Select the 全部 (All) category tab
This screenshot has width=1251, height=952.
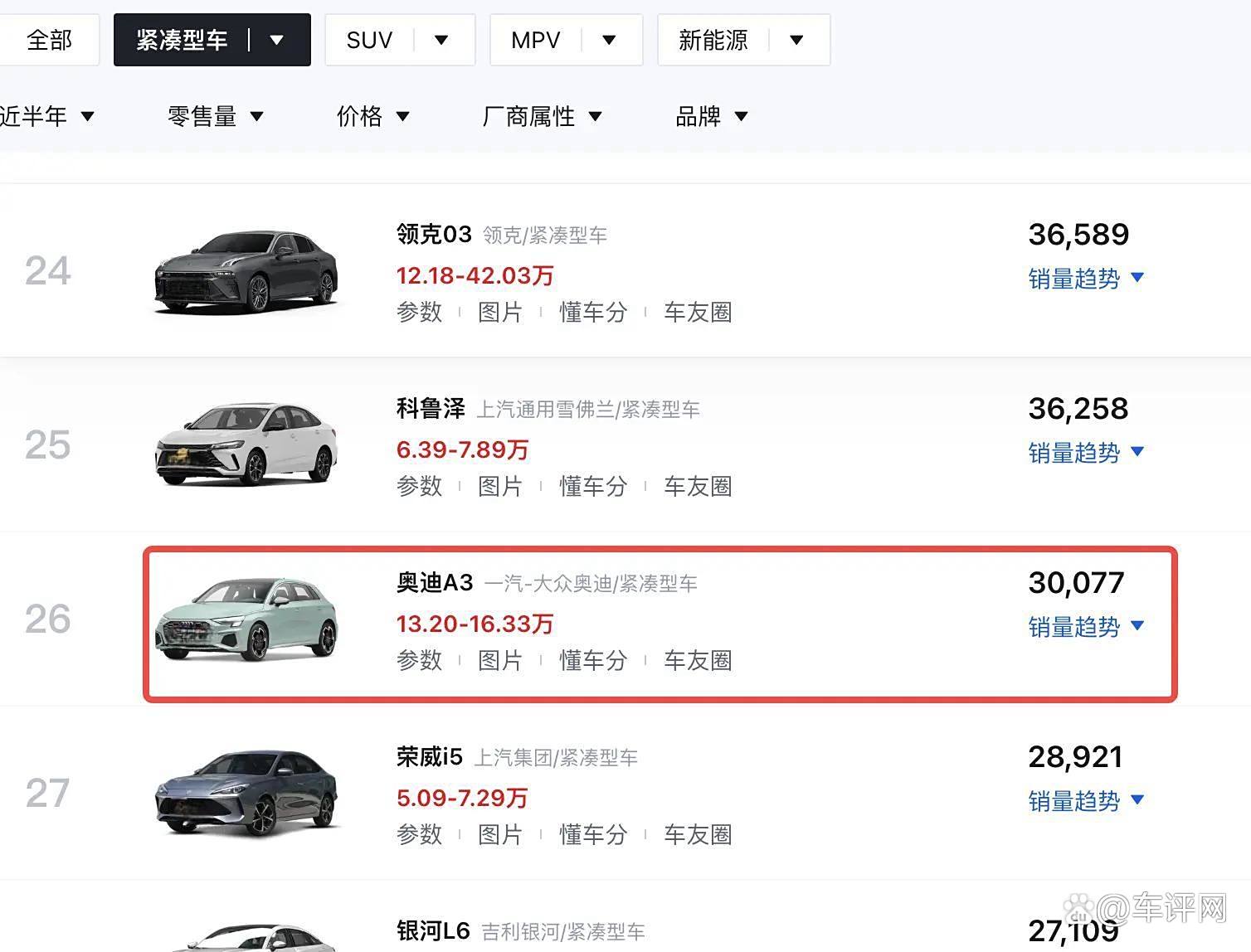point(50,39)
